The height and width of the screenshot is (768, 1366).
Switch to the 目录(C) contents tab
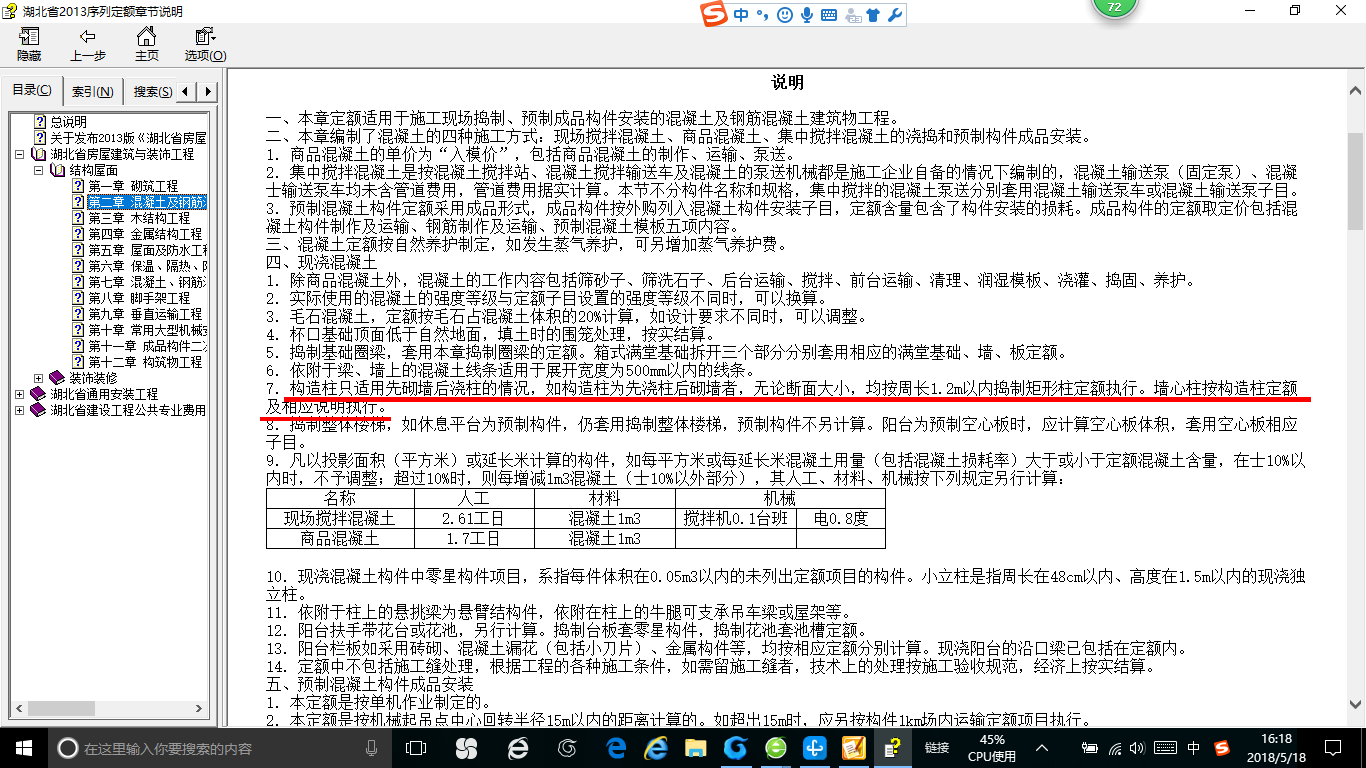32,90
